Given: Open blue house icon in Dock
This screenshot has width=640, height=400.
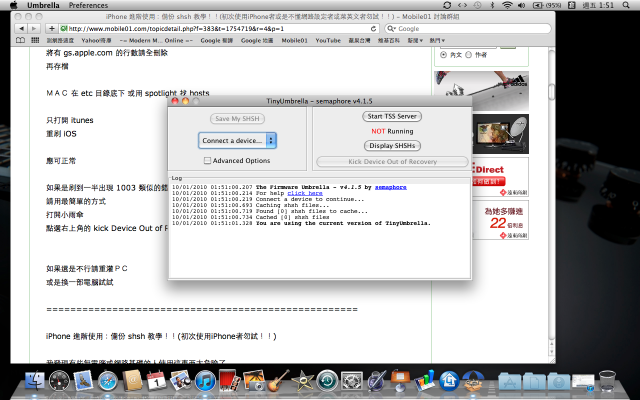Looking at the screenshot, I should (x=449, y=380).
